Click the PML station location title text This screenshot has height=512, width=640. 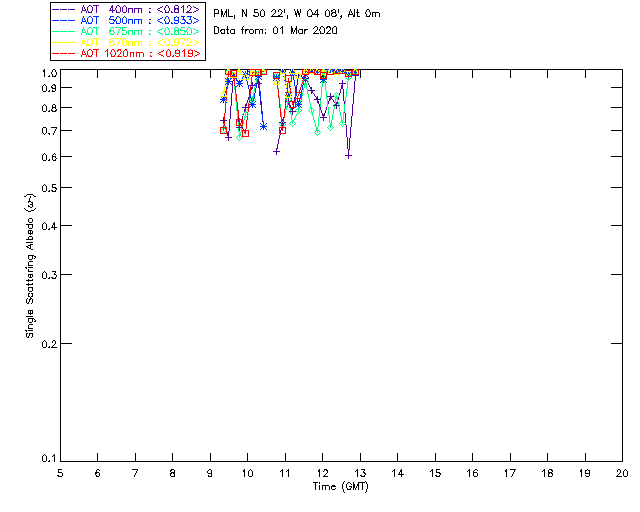(297, 14)
